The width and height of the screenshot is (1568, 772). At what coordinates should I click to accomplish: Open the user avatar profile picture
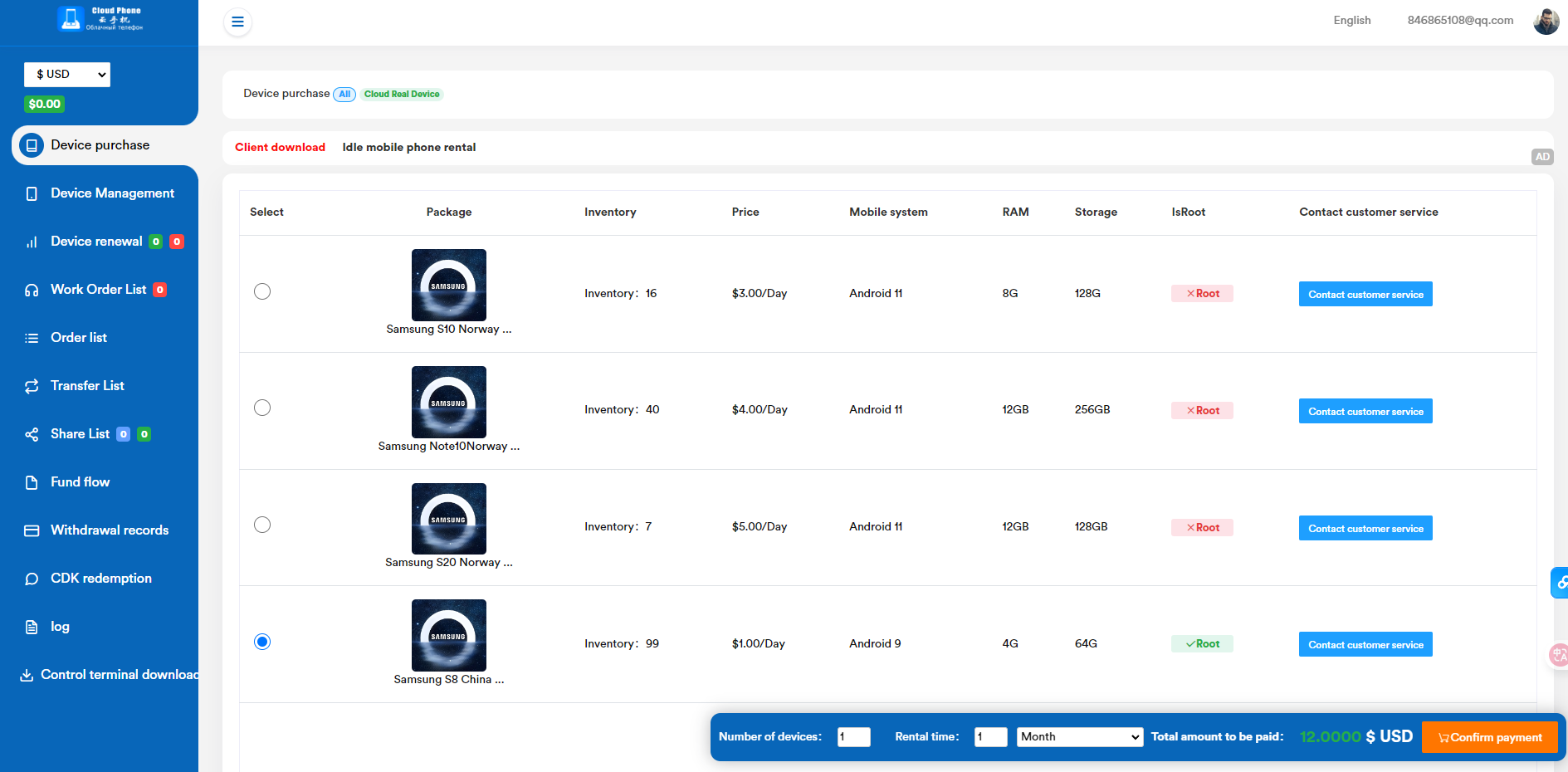1546,21
